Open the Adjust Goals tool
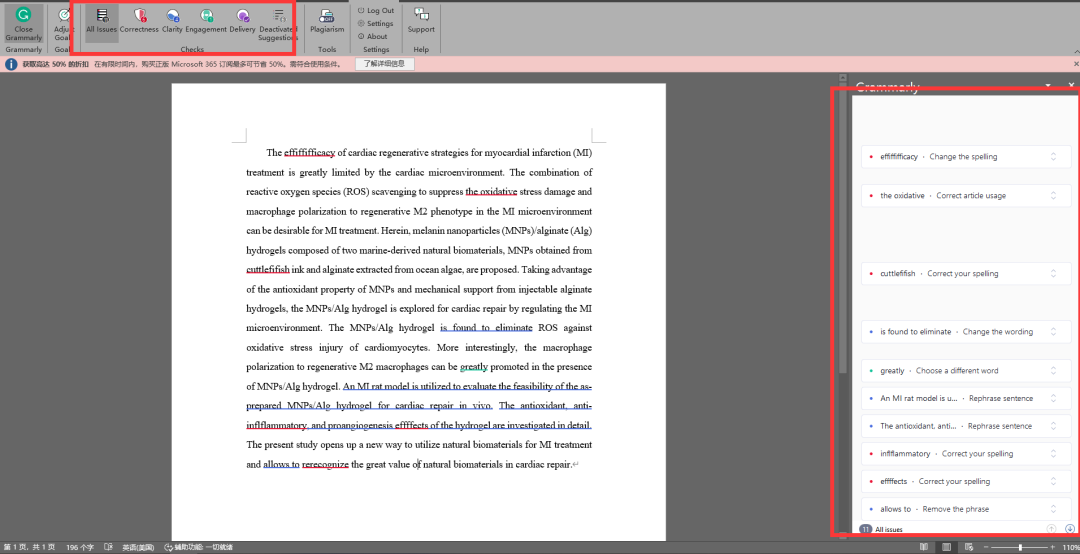Viewport: 1080px width, 554px height. (63, 24)
